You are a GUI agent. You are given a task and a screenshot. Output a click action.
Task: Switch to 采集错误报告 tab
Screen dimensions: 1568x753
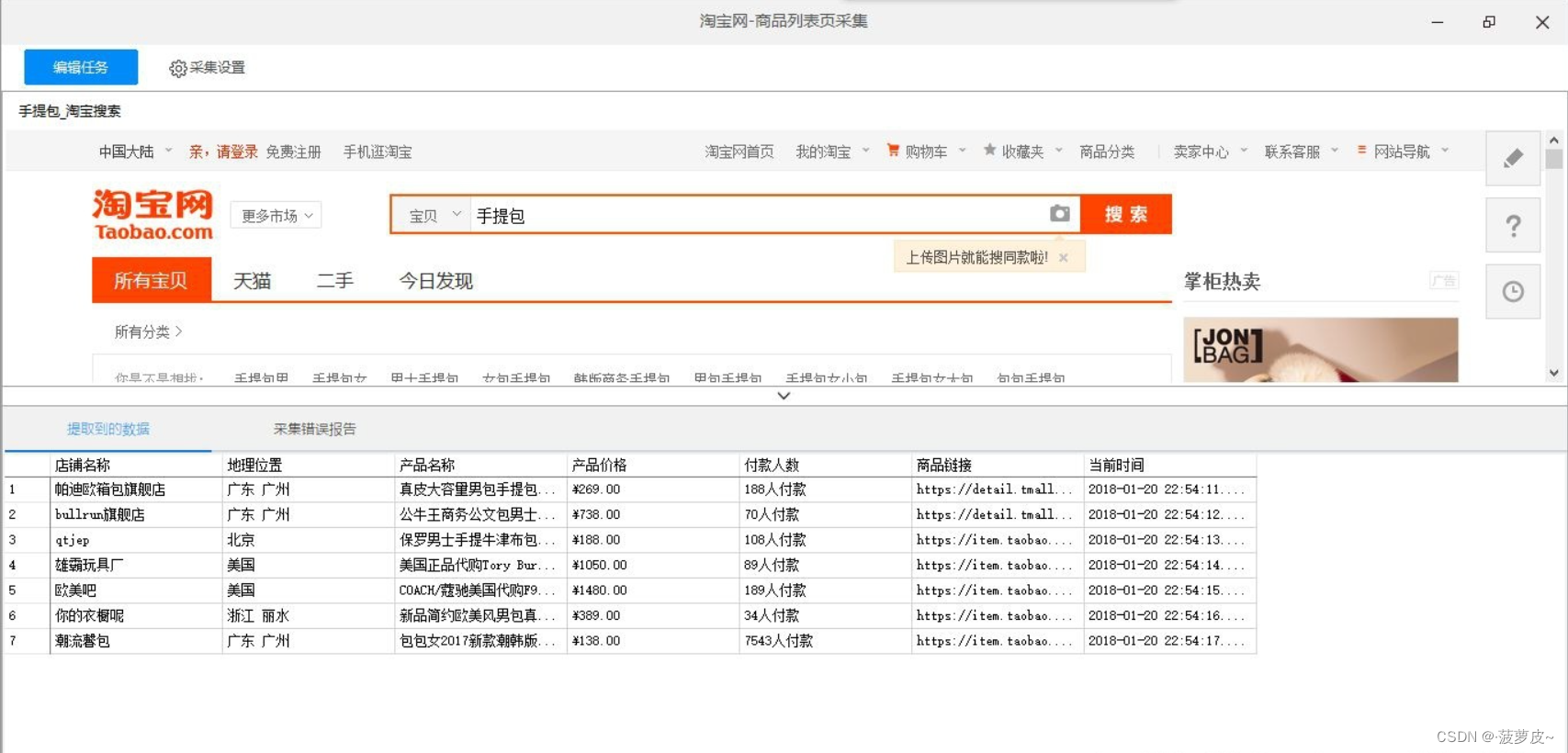click(x=315, y=429)
